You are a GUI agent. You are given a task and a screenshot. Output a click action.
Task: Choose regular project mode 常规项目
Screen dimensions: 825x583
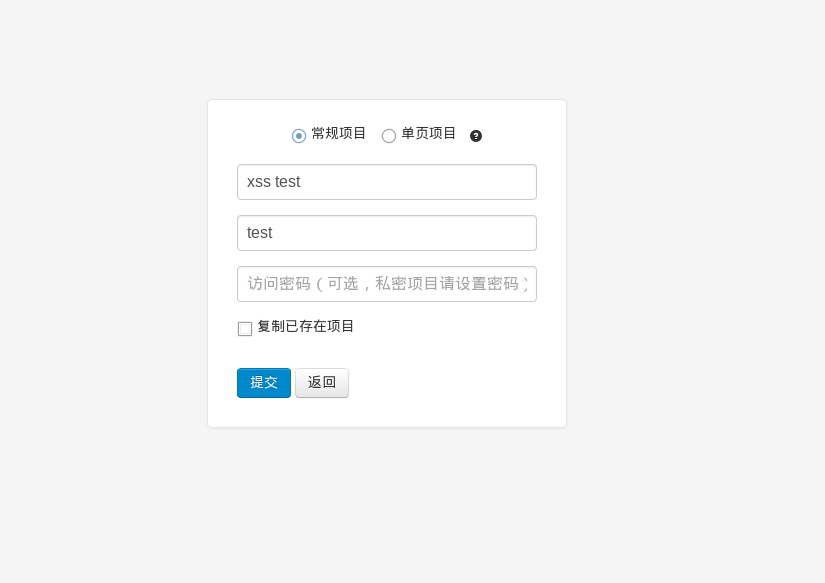(x=298, y=135)
